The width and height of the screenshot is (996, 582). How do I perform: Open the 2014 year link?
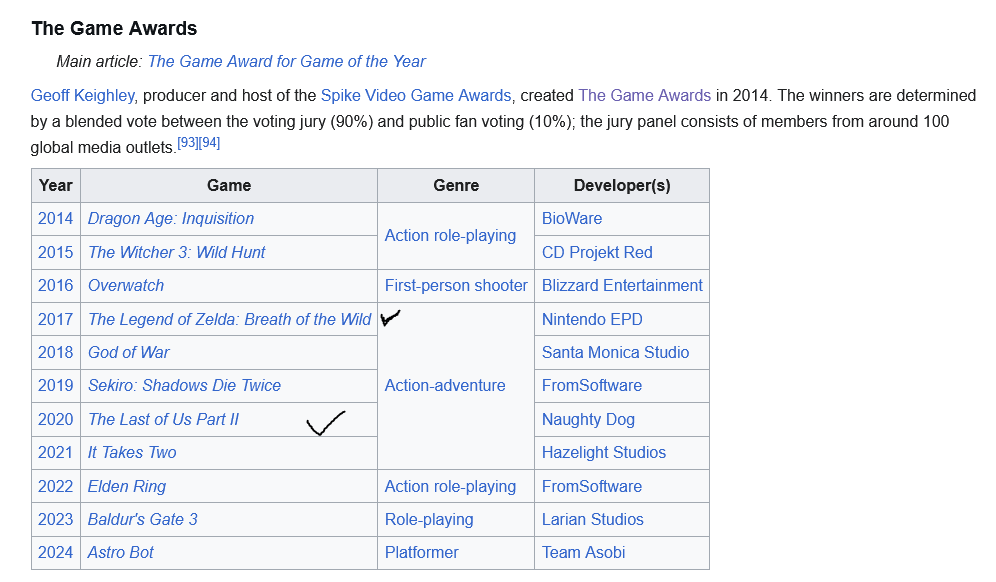(55, 219)
